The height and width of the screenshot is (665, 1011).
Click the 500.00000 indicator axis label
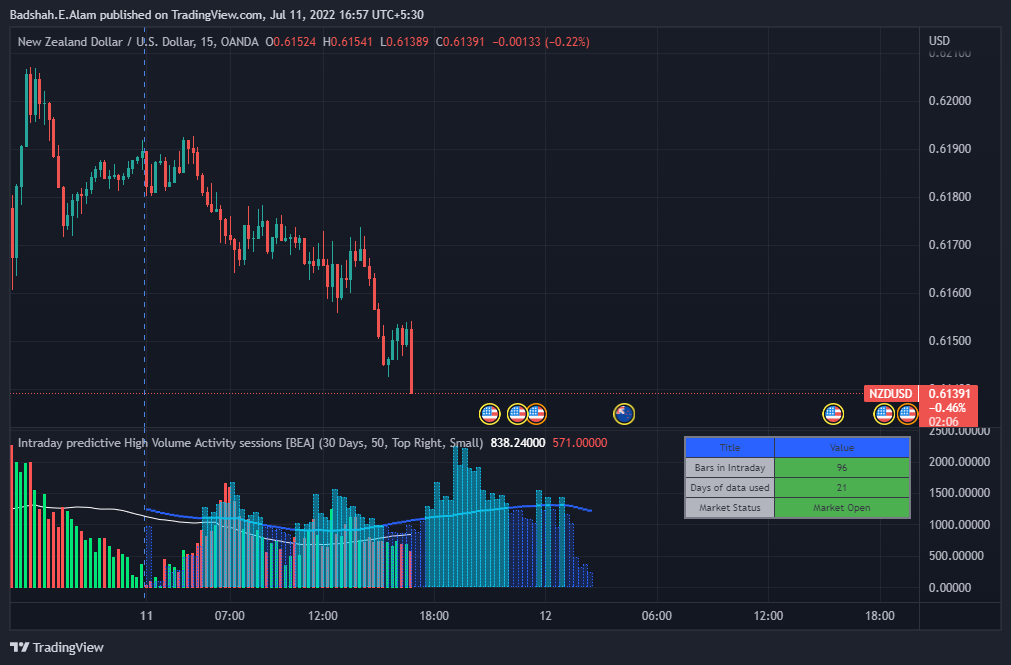coord(956,556)
